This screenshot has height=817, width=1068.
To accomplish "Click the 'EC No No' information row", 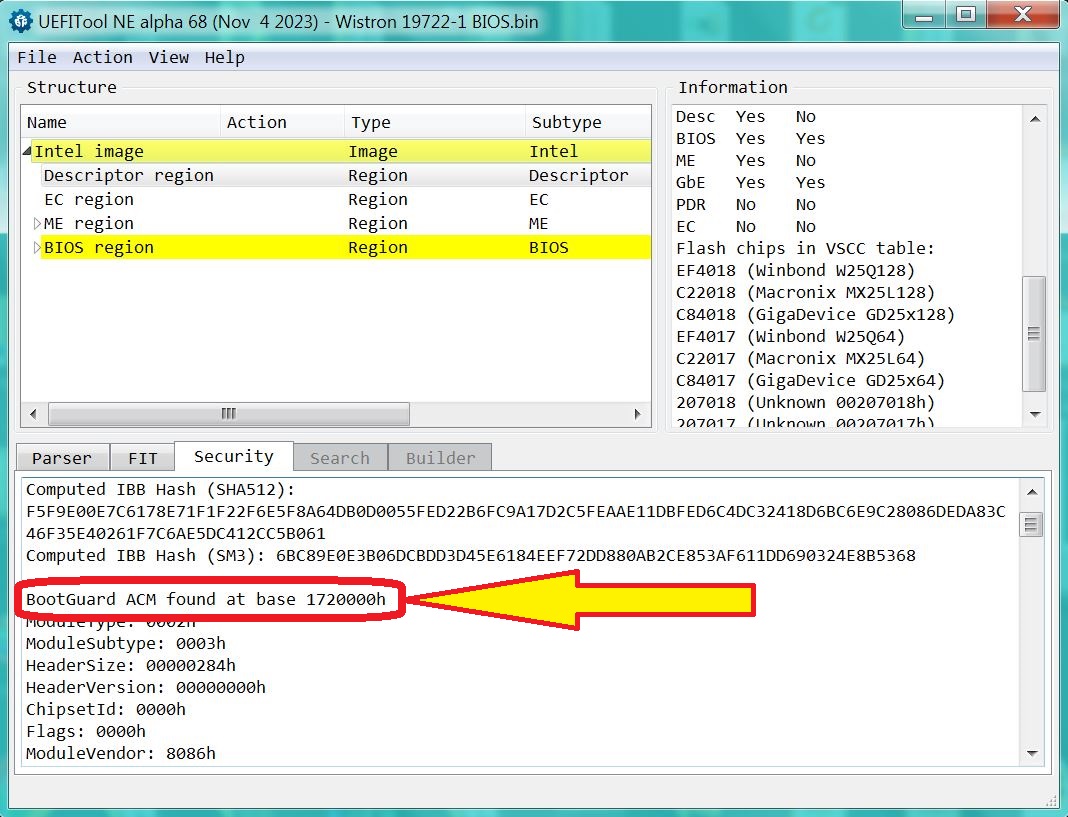I will pos(746,226).
